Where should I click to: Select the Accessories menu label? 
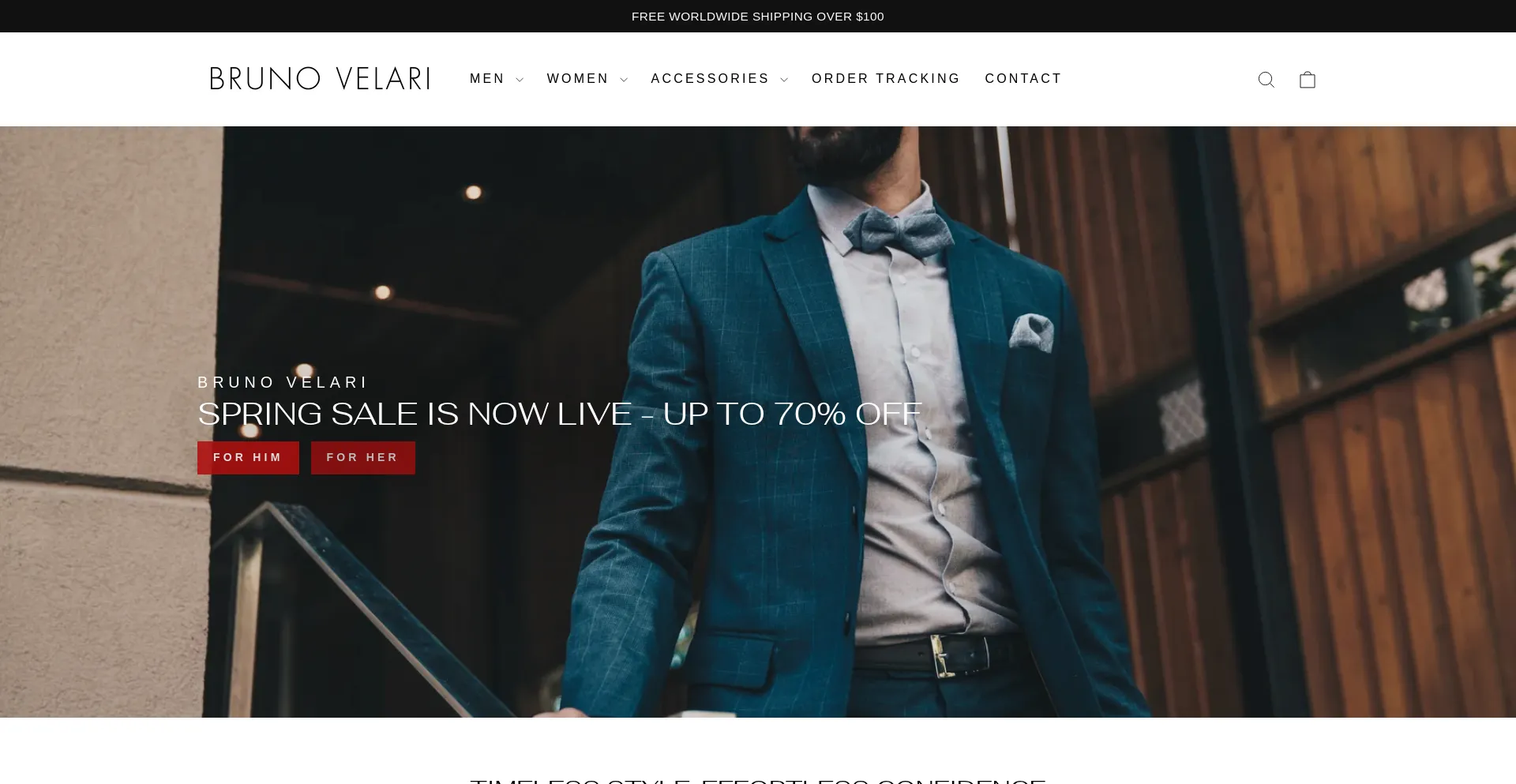tap(710, 79)
